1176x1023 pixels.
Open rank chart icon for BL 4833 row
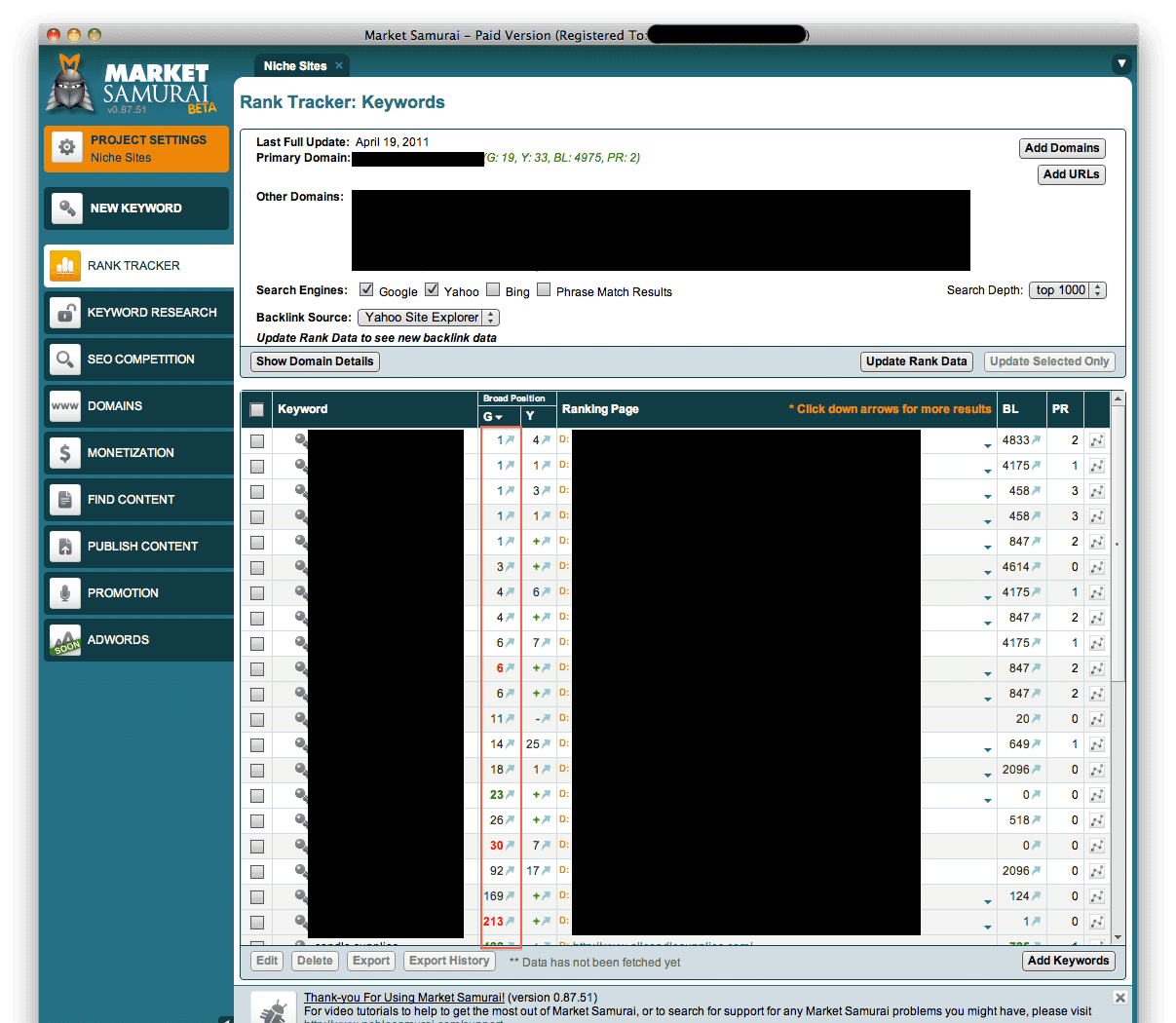click(1097, 440)
